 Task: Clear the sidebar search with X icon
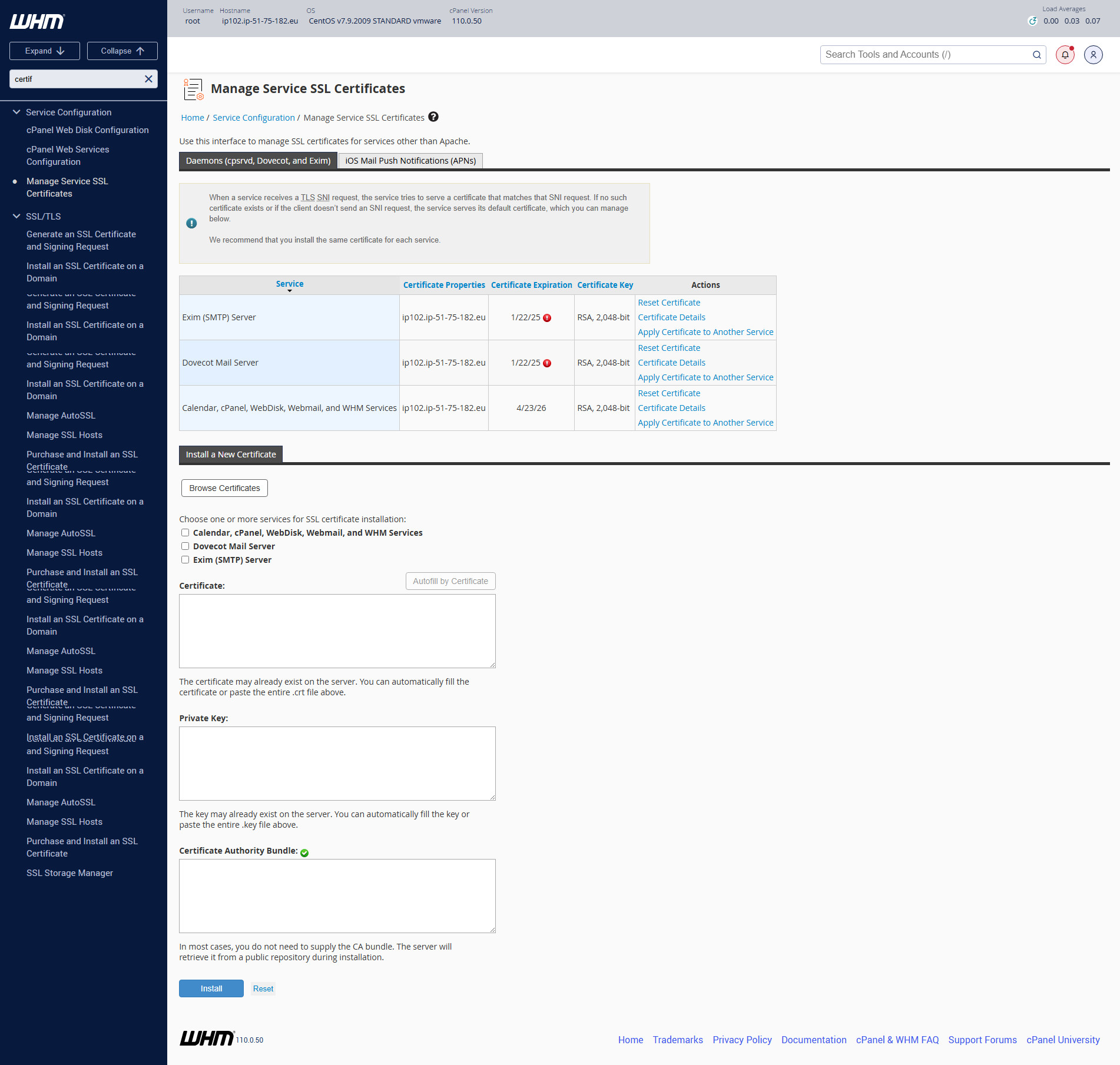pyautogui.click(x=148, y=79)
